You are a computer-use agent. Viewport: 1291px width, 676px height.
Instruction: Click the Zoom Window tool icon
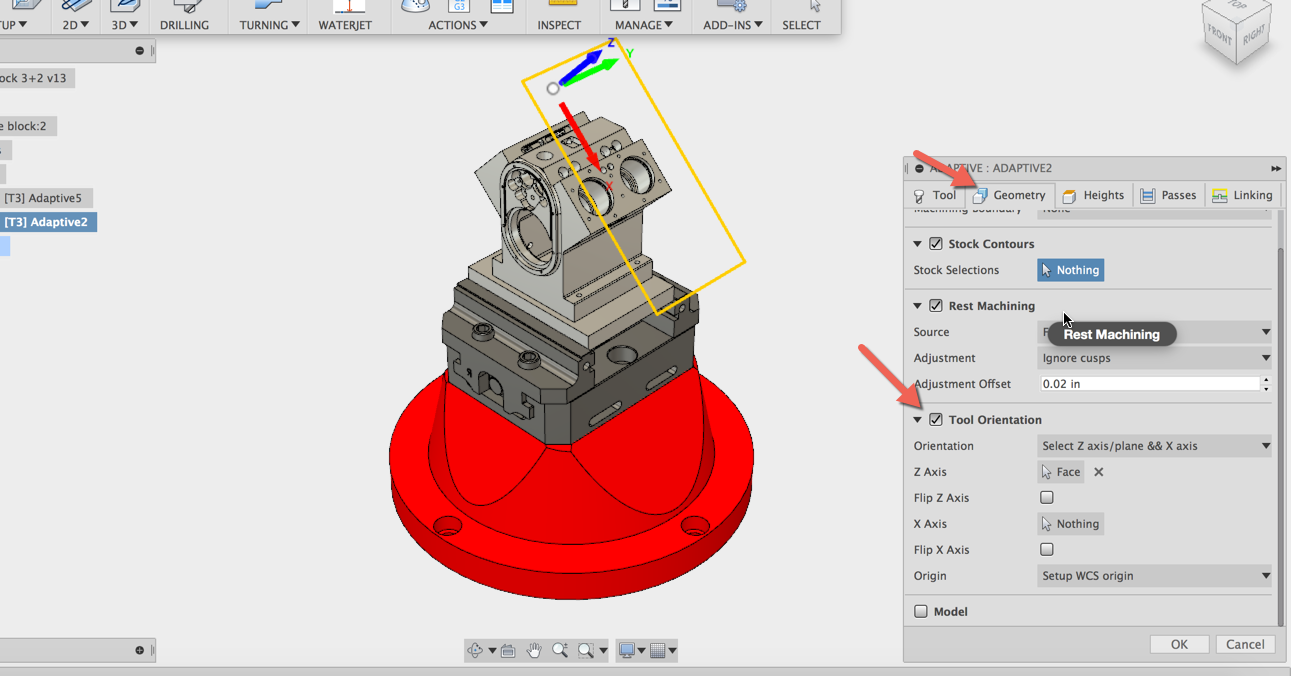584,650
